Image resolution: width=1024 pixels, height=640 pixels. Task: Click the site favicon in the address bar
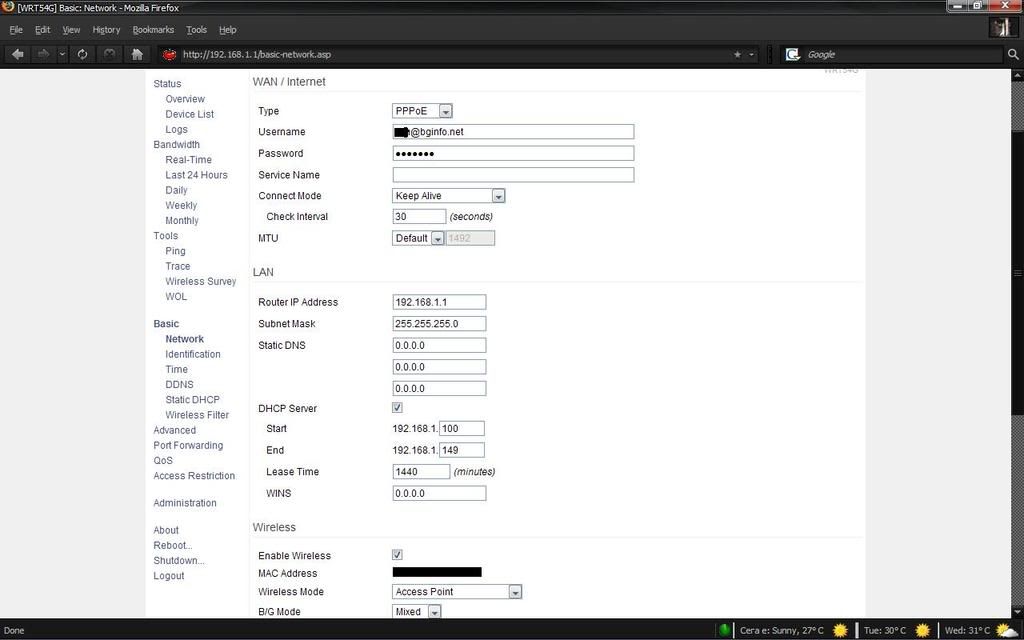point(169,54)
